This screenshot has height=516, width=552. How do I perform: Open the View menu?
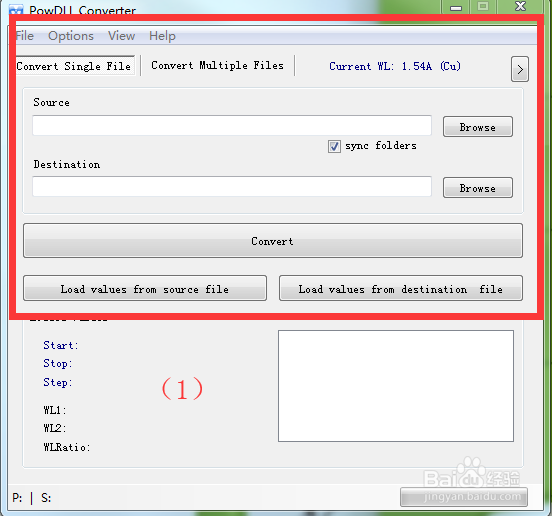point(121,36)
